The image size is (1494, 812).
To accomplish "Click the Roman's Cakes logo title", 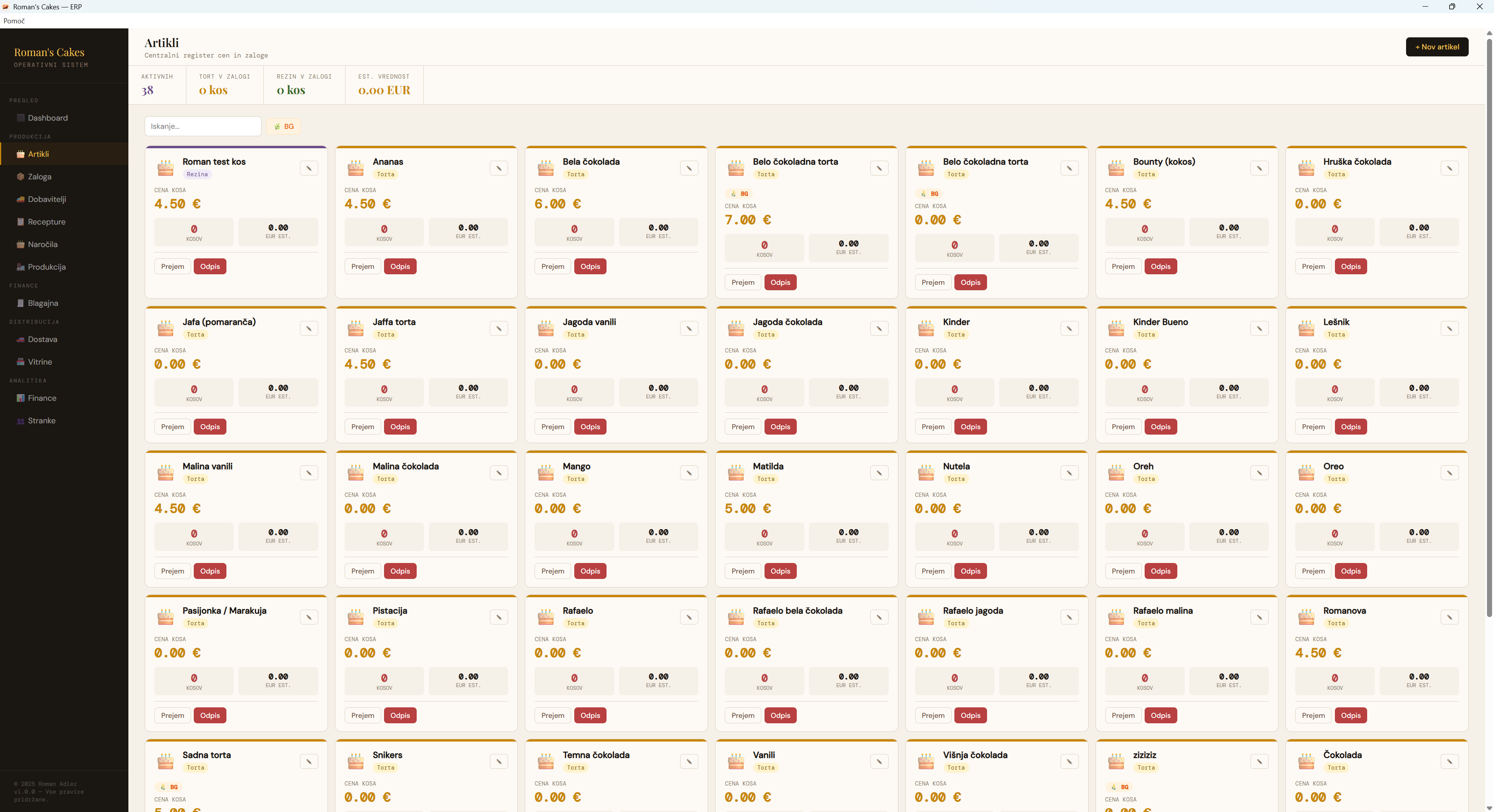I will 49,52.
